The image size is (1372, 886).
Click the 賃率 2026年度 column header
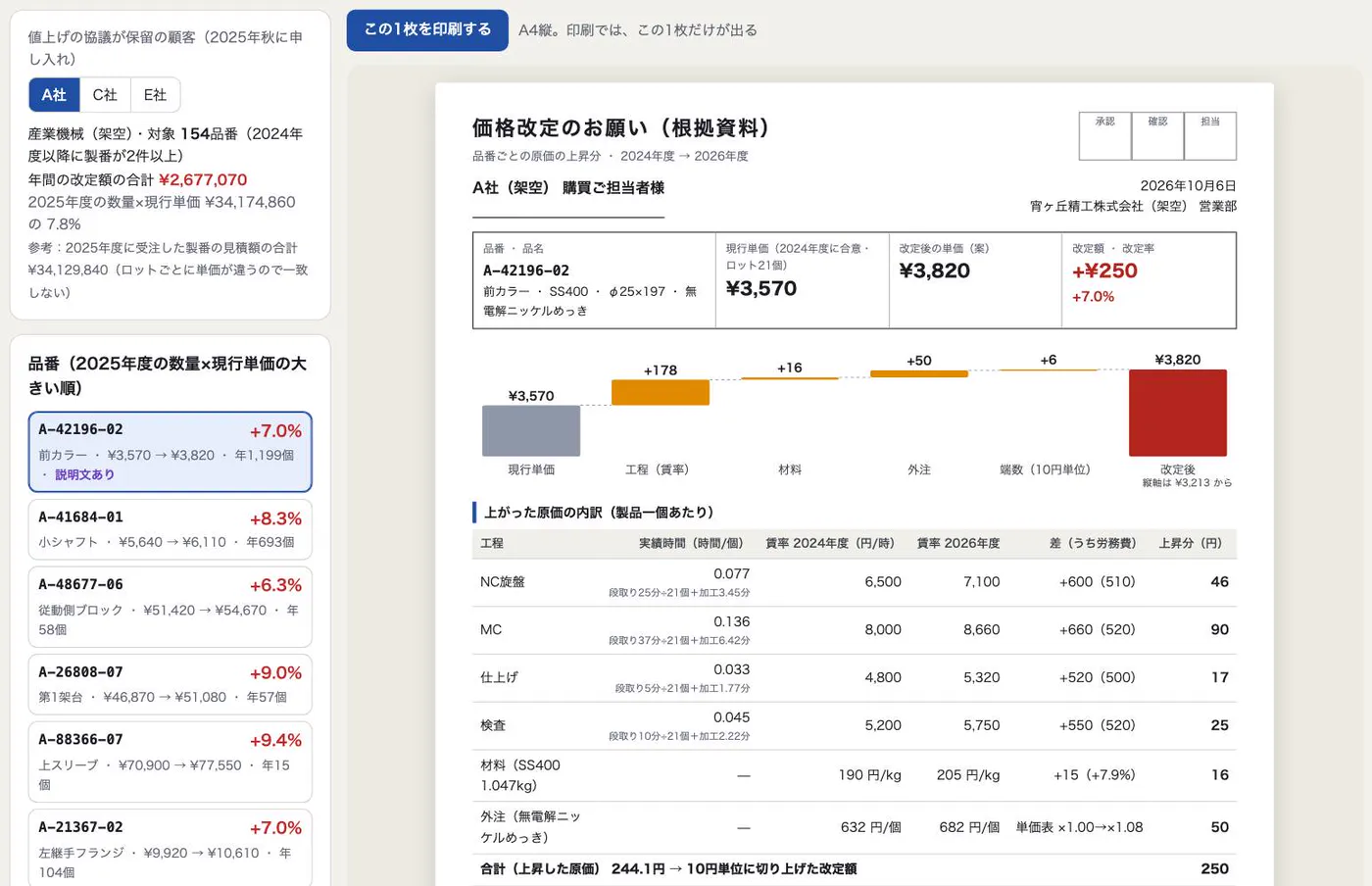pos(958,543)
